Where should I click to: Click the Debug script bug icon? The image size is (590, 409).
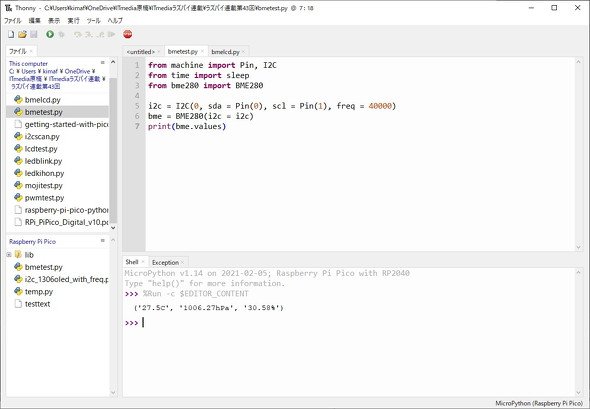62,35
